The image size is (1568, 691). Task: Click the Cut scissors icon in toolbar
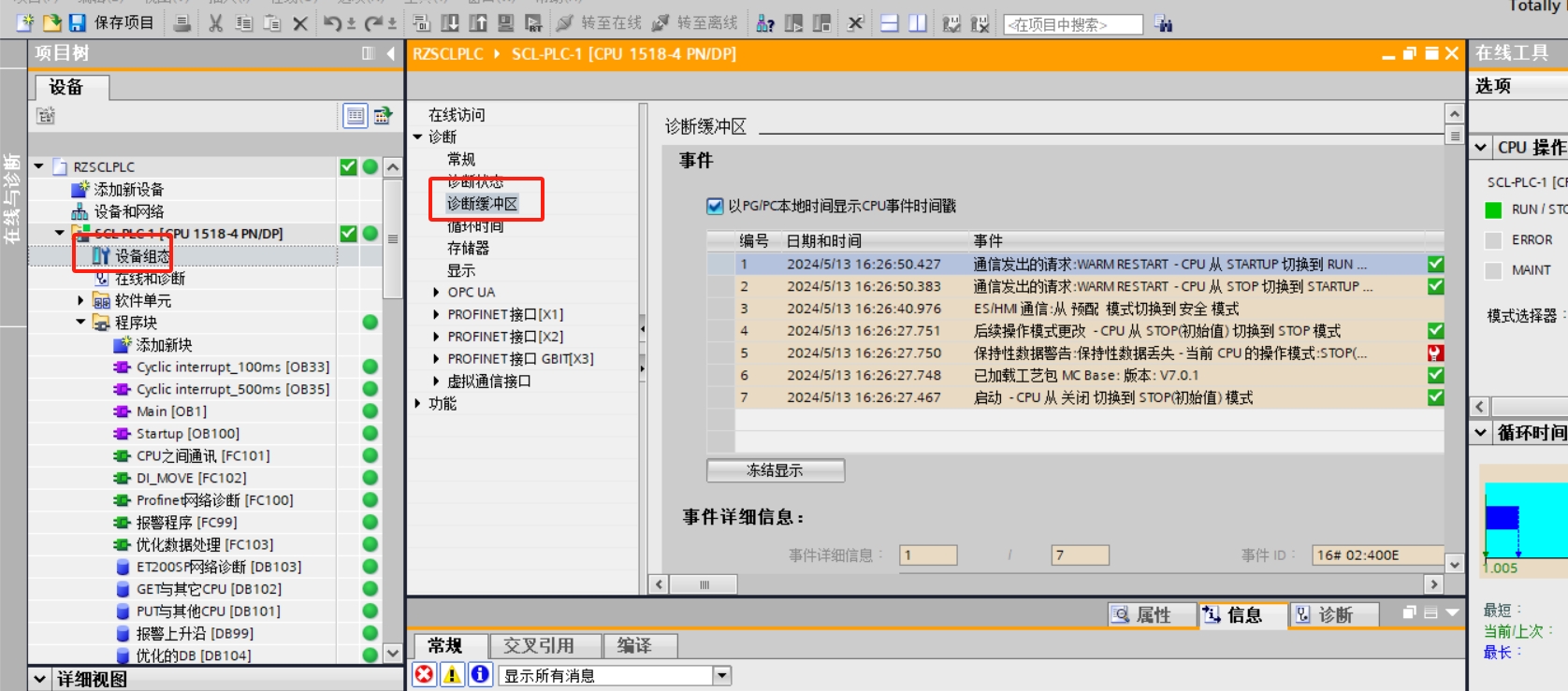216,23
